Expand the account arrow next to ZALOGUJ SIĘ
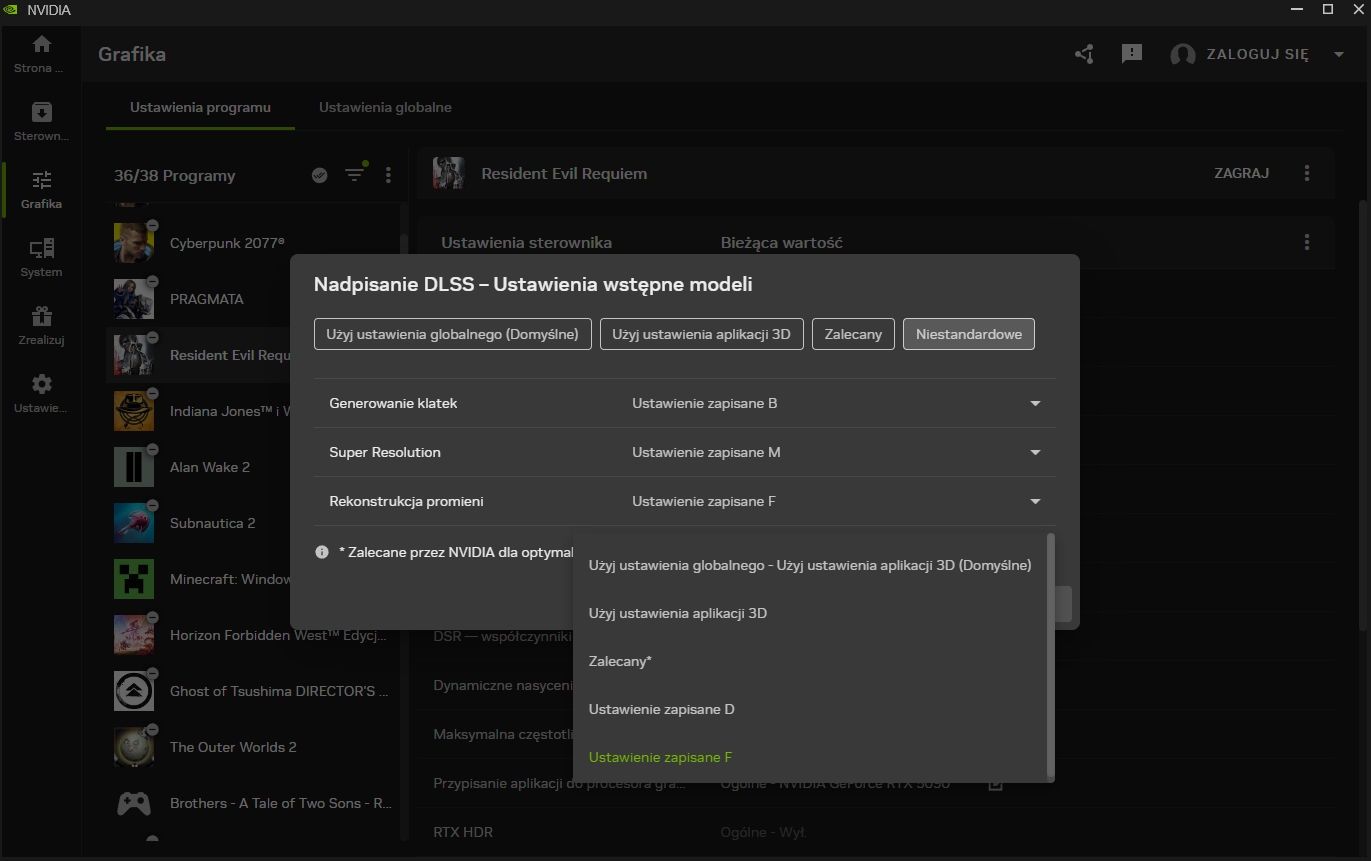 [x=1339, y=54]
